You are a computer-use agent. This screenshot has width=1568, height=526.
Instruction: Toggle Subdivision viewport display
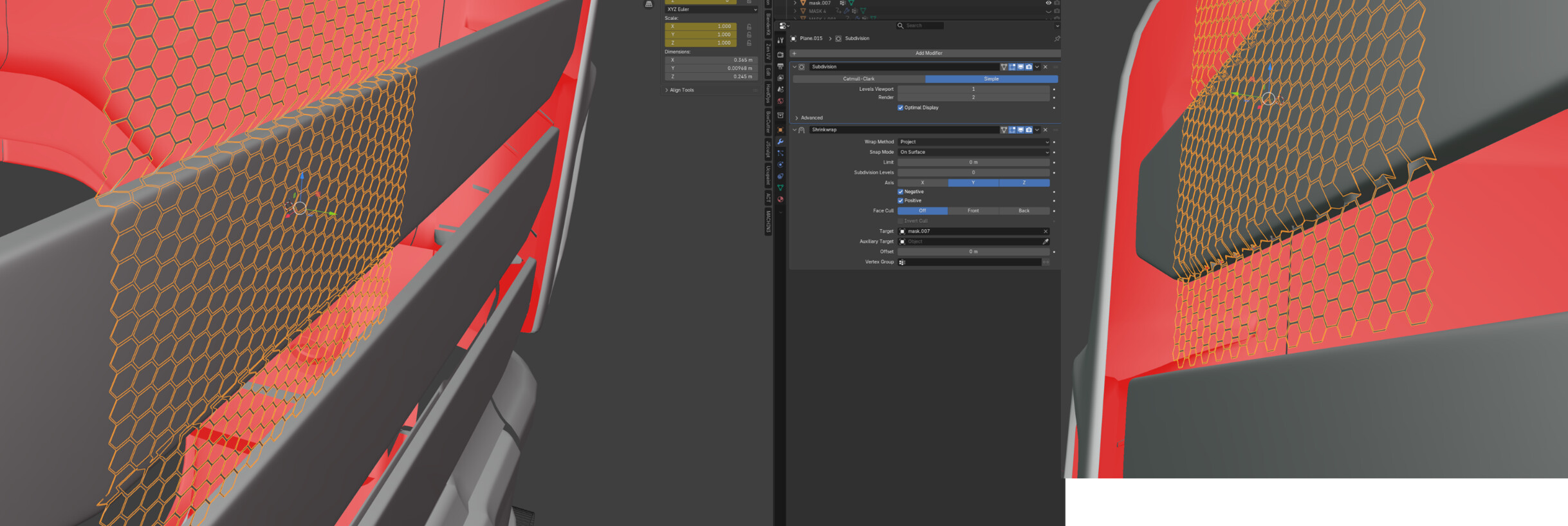point(1020,67)
